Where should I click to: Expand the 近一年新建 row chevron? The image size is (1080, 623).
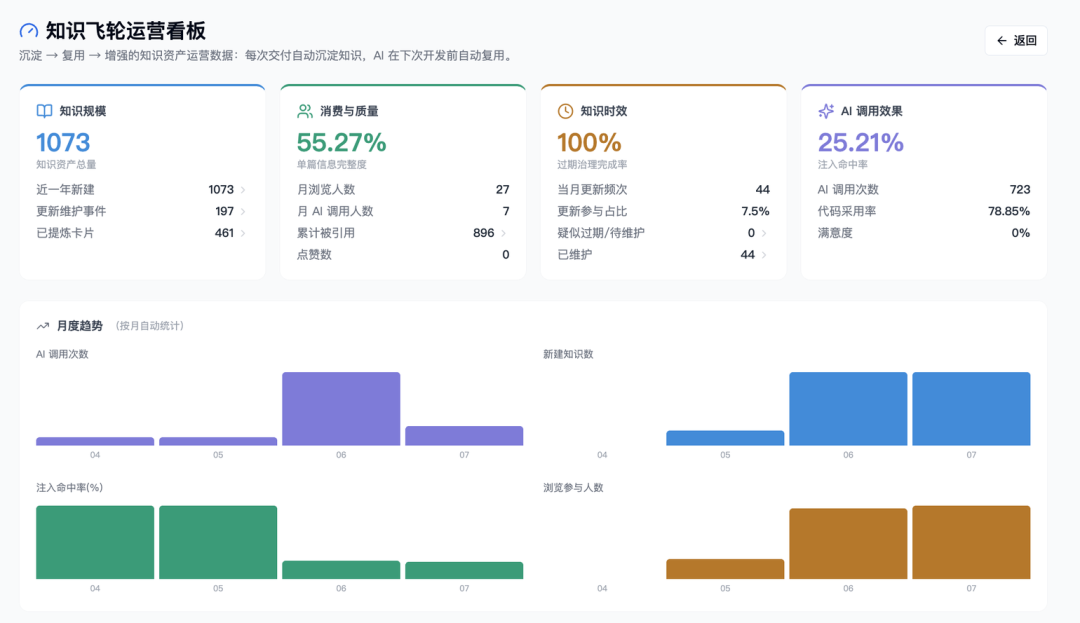pos(243,189)
